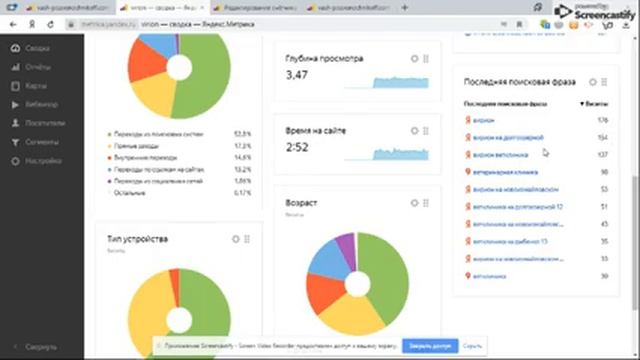The height and width of the screenshot is (360, 640).
Task: Open the first search phrase 'вирион' link
Action: (x=484, y=120)
